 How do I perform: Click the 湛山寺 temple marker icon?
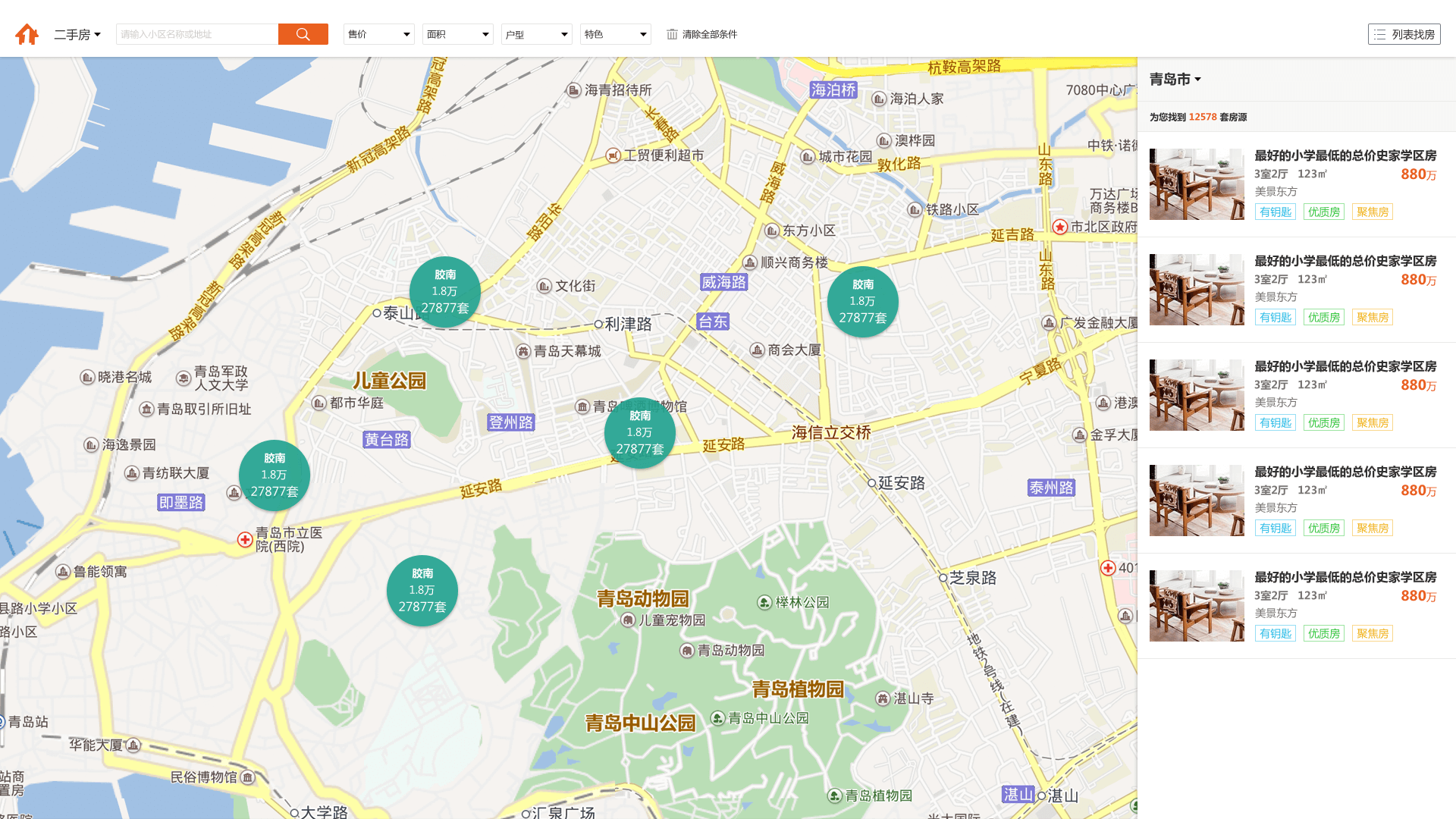883,698
